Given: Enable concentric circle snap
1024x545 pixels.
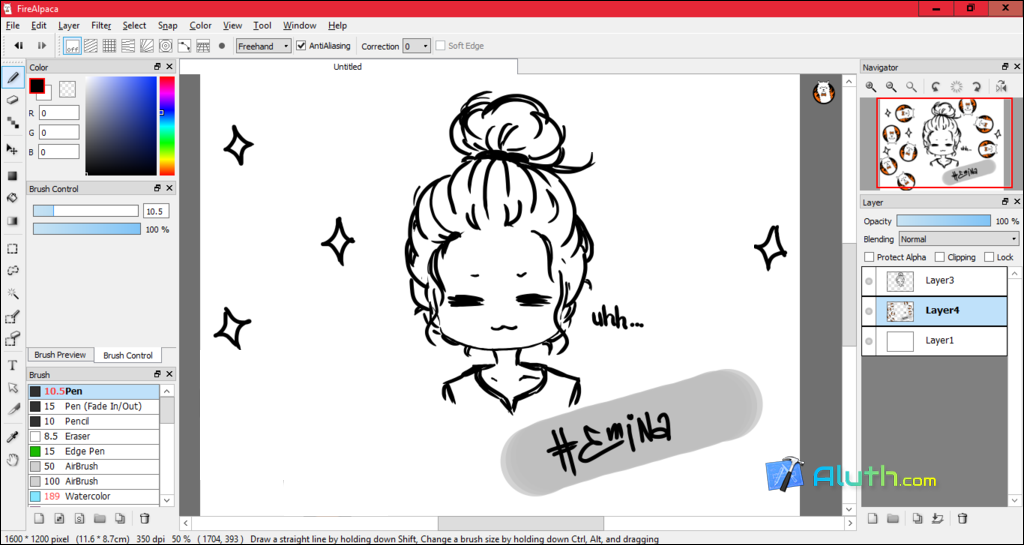Looking at the screenshot, I should (x=166, y=46).
